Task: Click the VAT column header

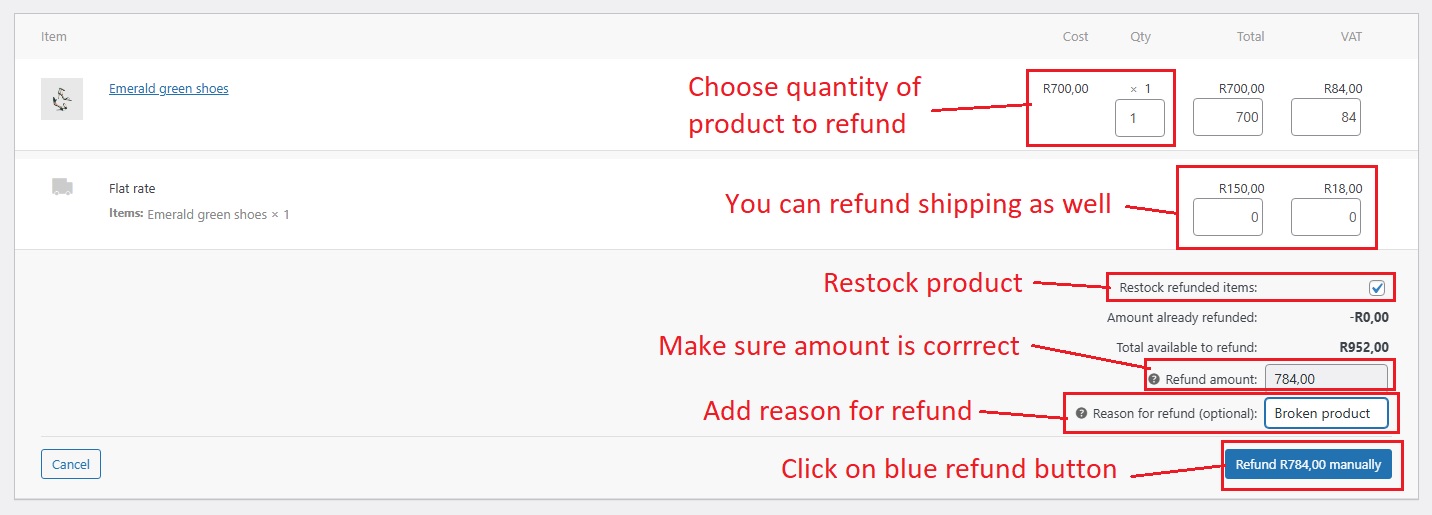Action: pyautogui.click(x=1351, y=37)
